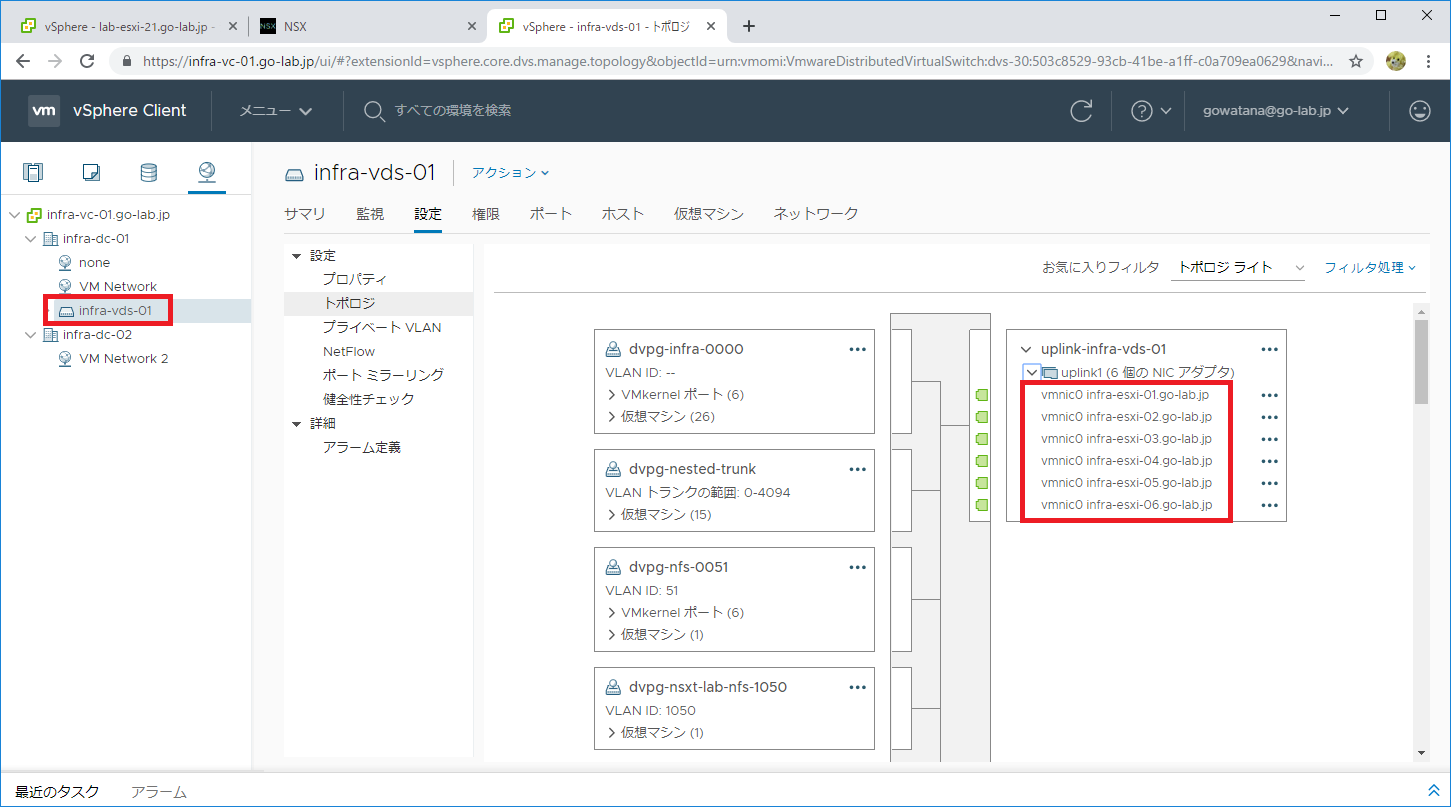The image size is (1451, 807).
Task: Open the VMs and Templates inventory icon
Action: pyautogui.click(x=91, y=172)
